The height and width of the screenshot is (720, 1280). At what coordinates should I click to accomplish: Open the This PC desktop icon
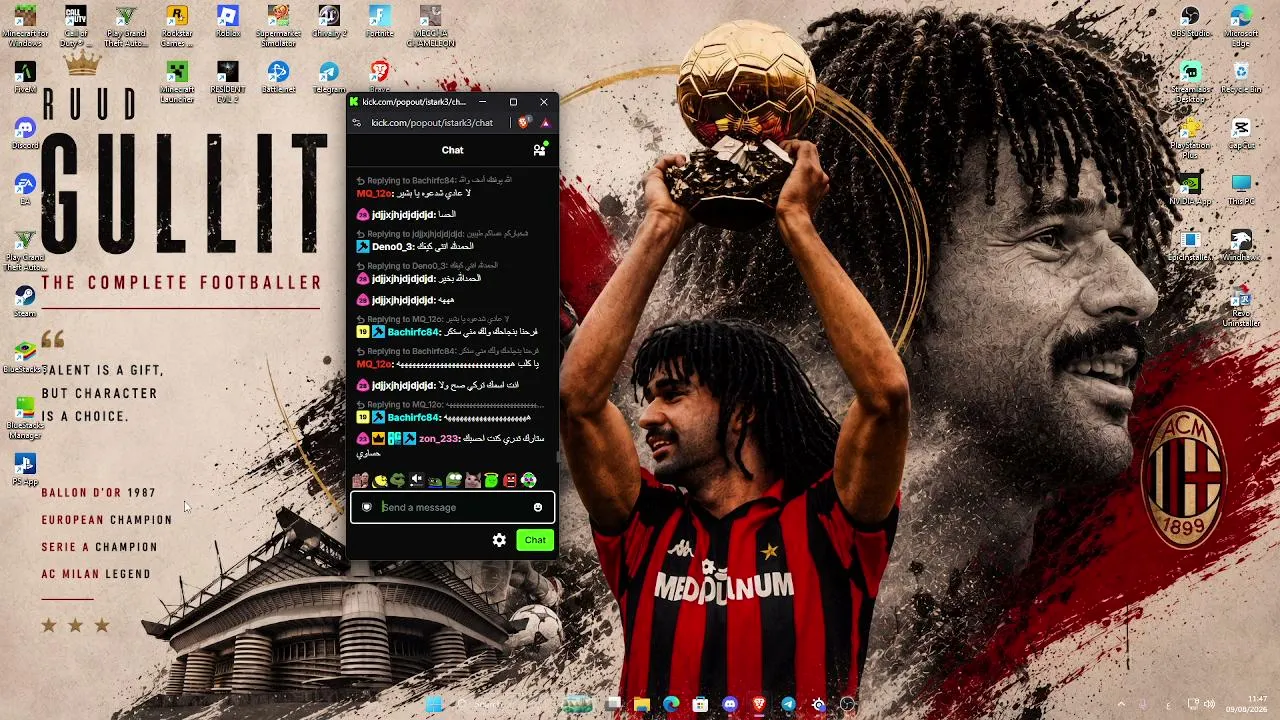[1241, 189]
